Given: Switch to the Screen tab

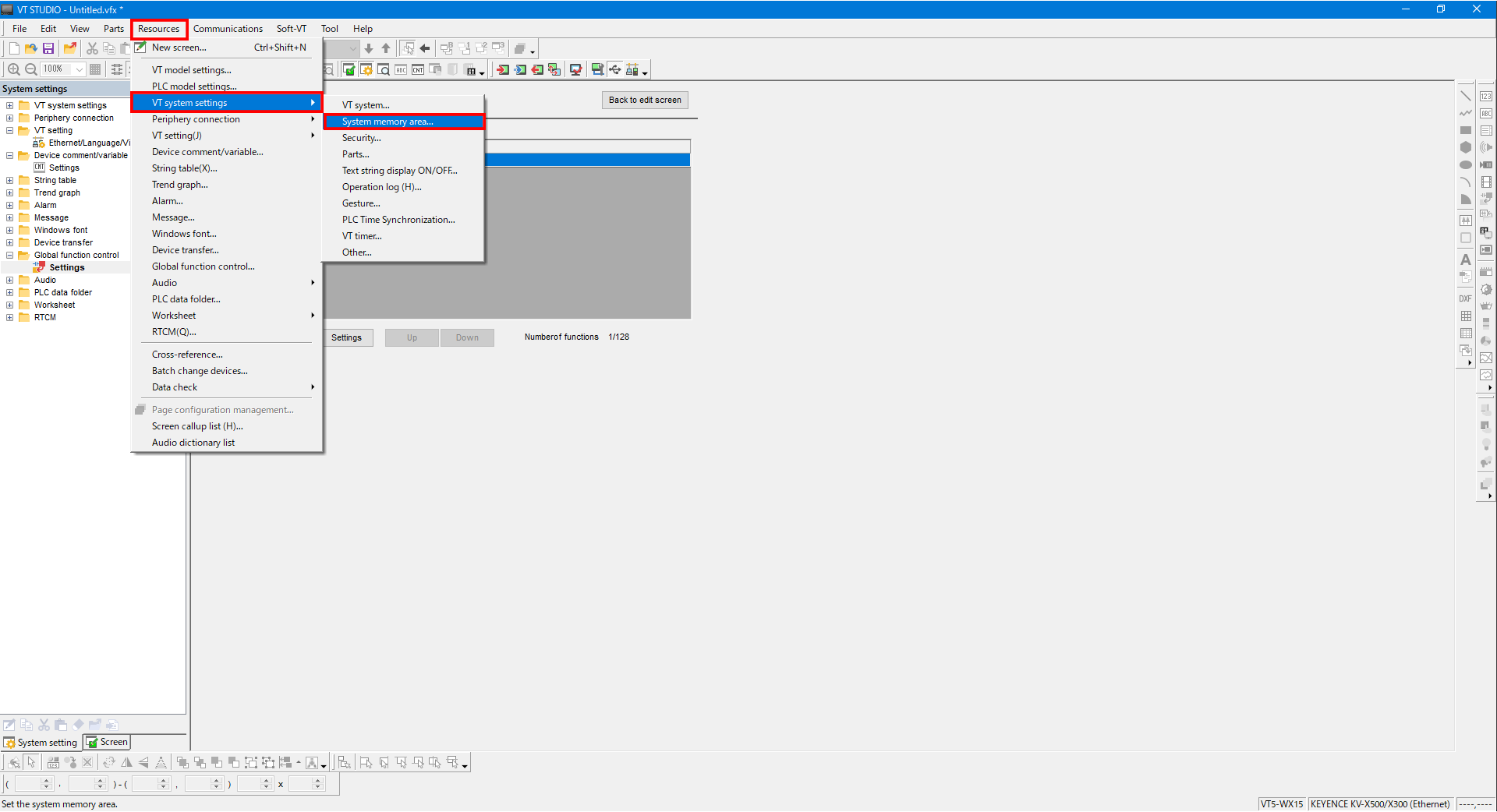Looking at the screenshot, I should click(x=107, y=742).
